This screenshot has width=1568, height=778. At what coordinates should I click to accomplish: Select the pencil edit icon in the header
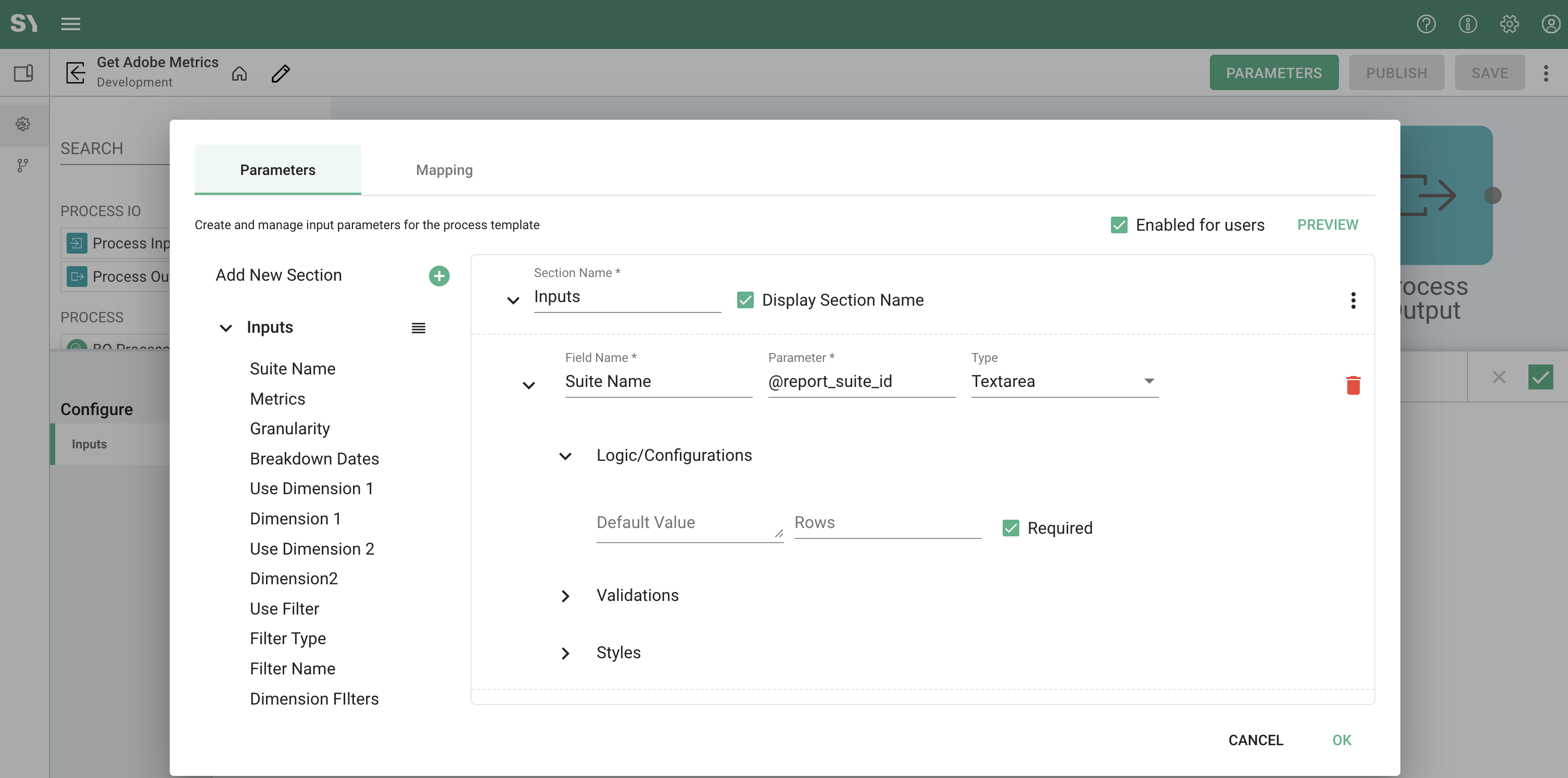pyautogui.click(x=281, y=73)
